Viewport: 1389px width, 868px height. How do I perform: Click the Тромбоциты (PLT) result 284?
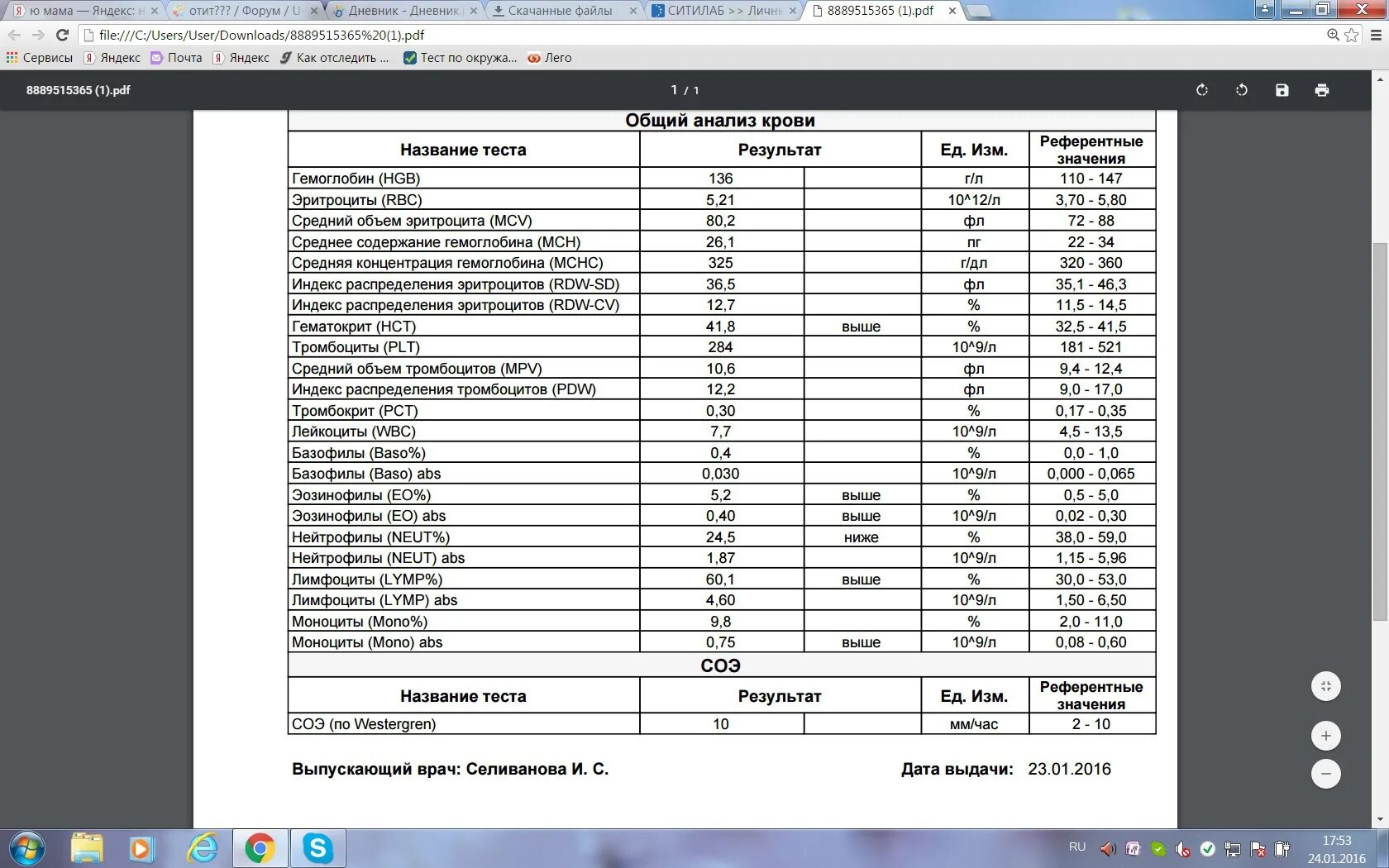[720, 347]
